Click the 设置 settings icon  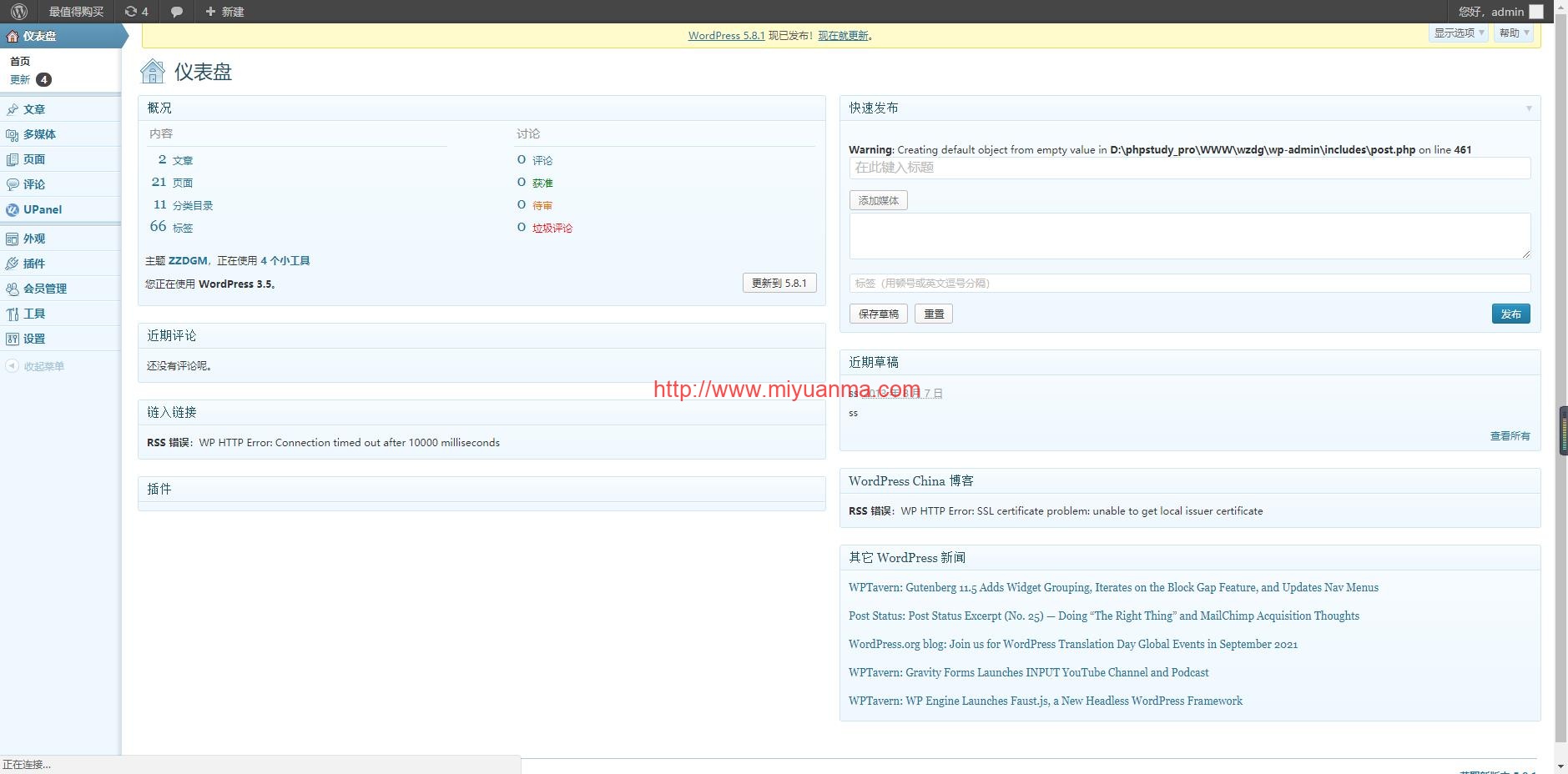pos(13,339)
